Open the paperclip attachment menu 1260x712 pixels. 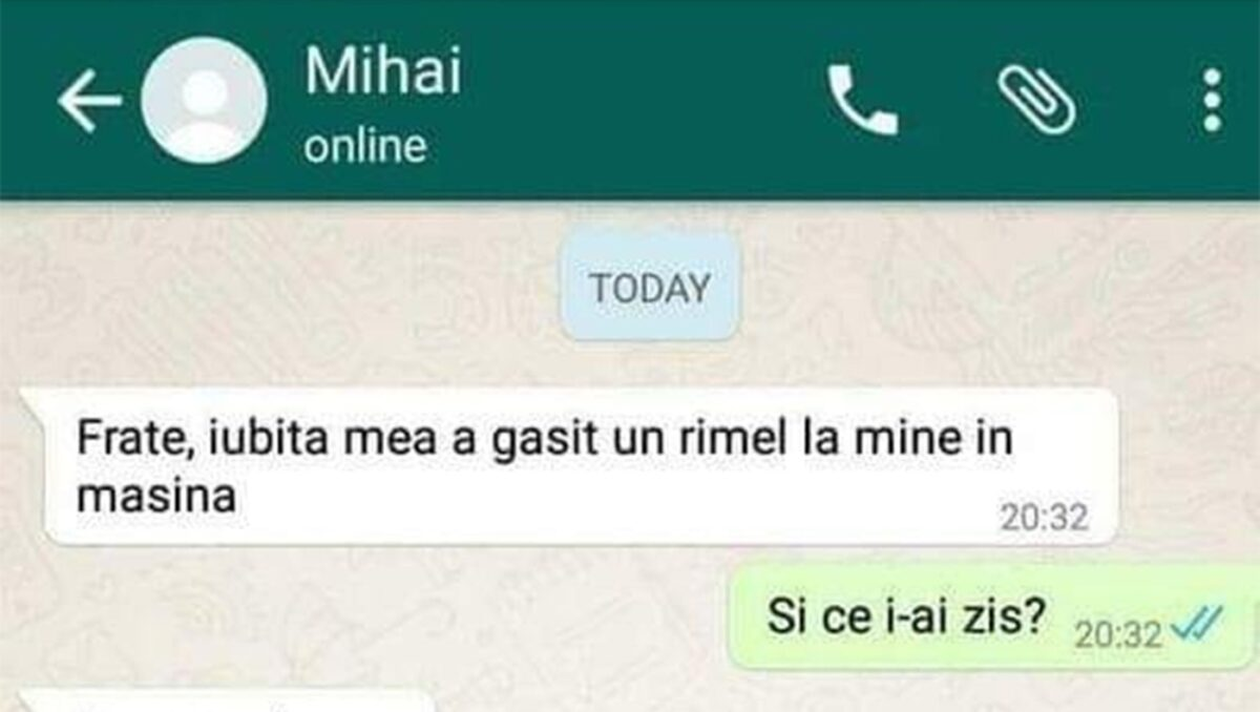pyautogui.click(x=1037, y=100)
